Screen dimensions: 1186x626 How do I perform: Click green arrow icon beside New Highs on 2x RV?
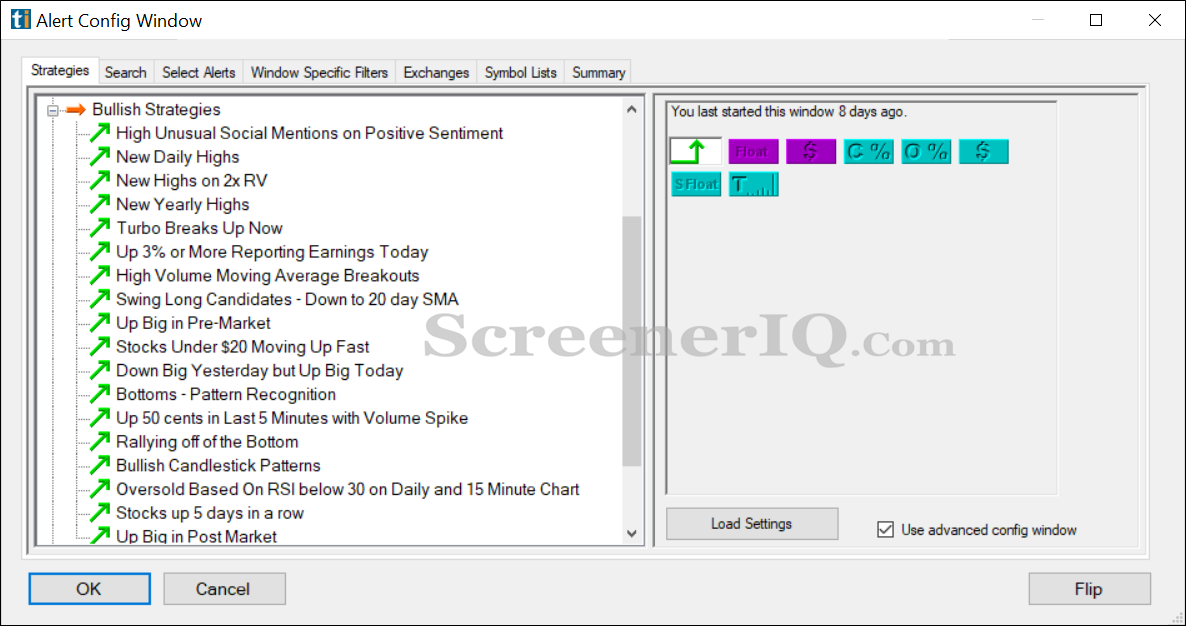coord(99,181)
